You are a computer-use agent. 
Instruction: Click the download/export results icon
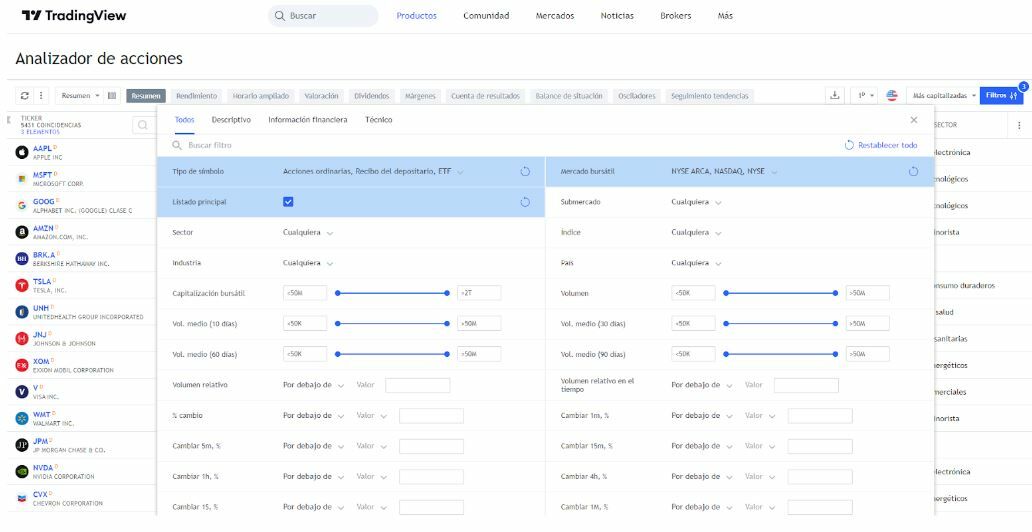pos(834,96)
